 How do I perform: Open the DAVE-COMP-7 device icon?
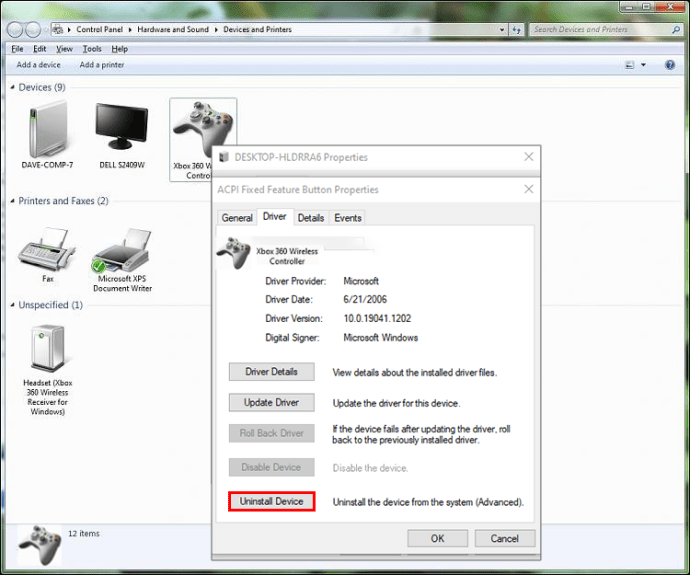(48, 130)
